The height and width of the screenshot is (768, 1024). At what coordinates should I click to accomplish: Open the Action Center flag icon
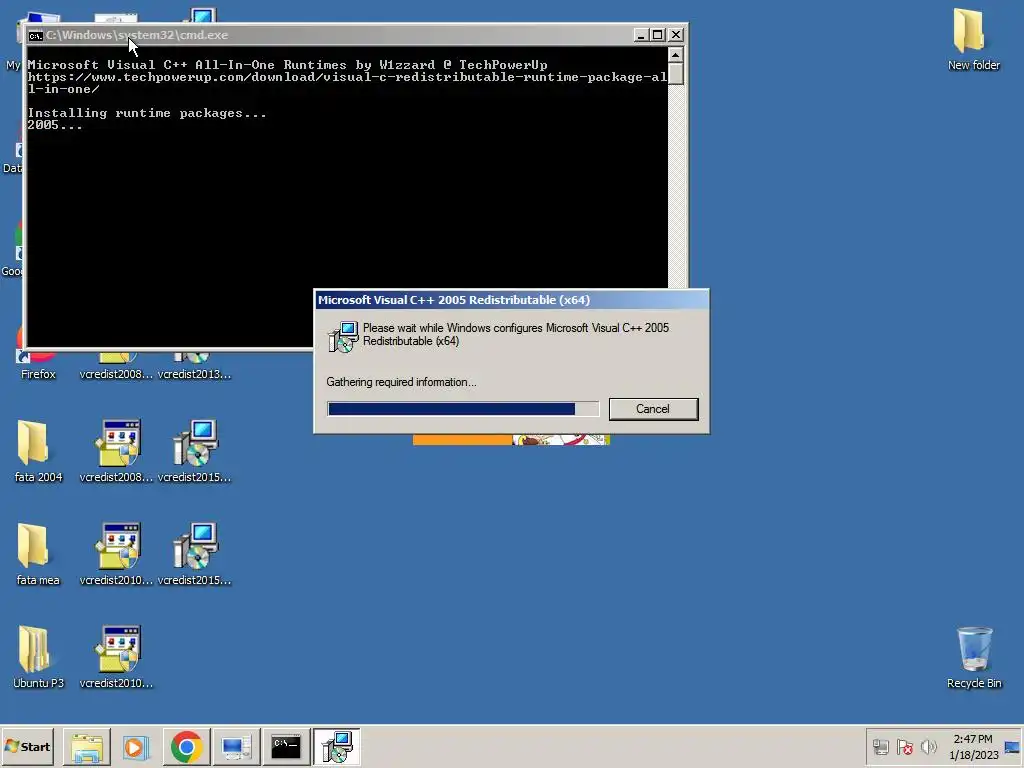point(904,746)
